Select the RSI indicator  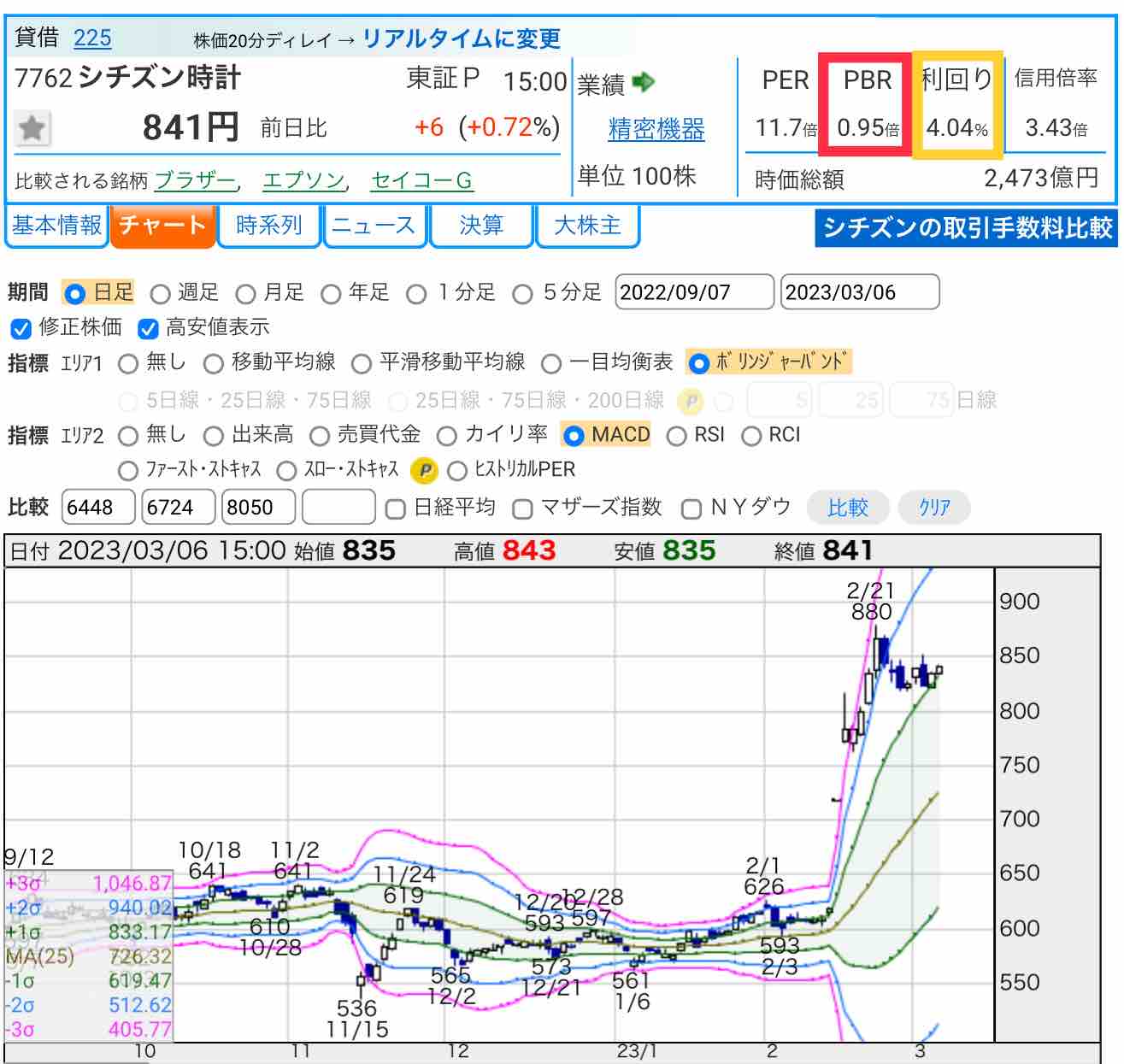tap(676, 436)
